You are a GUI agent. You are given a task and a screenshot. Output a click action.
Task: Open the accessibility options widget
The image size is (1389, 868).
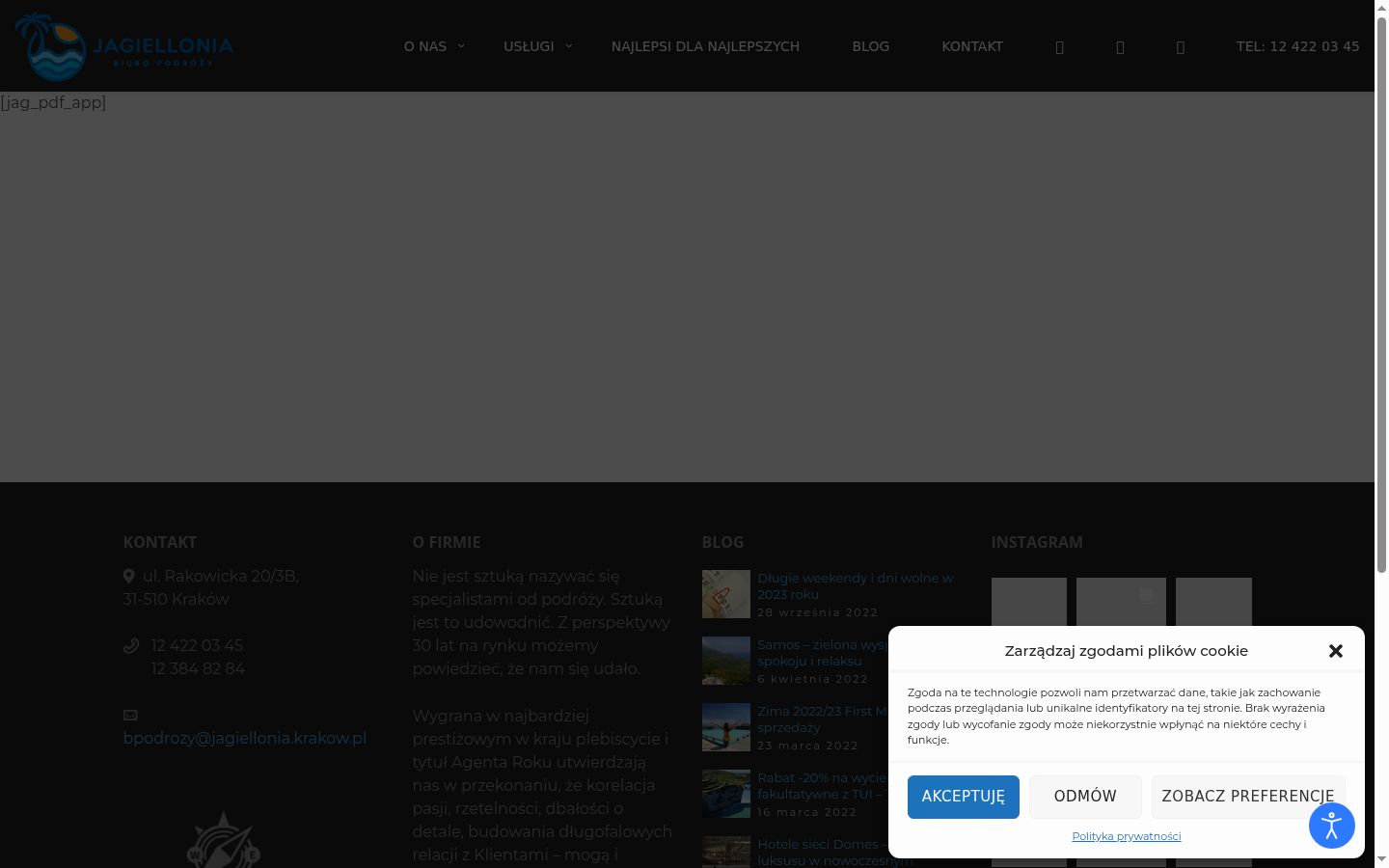[x=1332, y=826]
